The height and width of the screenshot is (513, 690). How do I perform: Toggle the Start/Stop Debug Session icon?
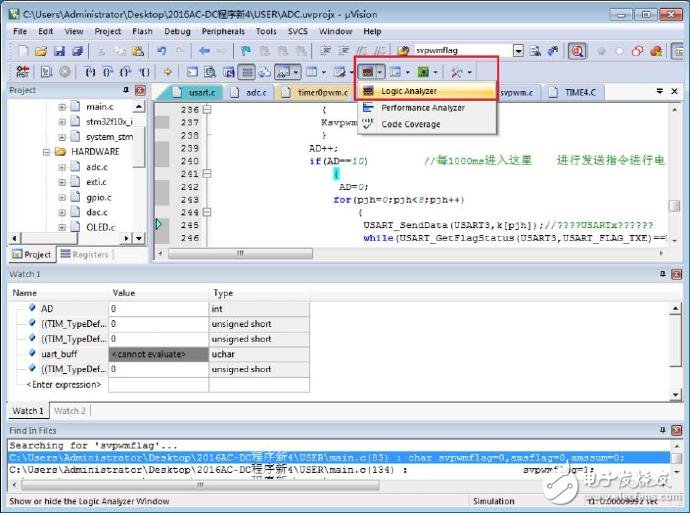pos(577,51)
